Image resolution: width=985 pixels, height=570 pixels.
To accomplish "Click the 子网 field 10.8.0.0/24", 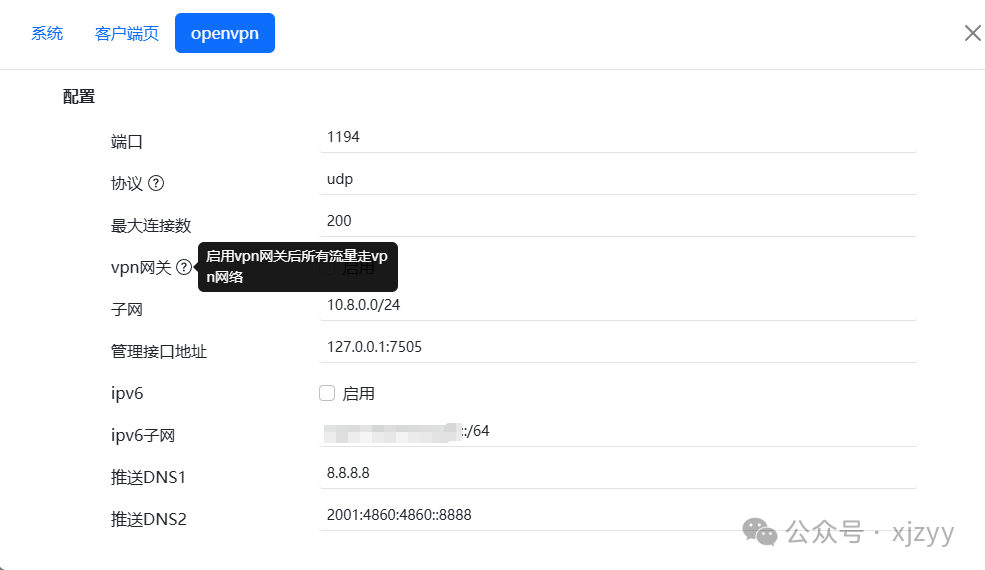I will pos(618,305).
